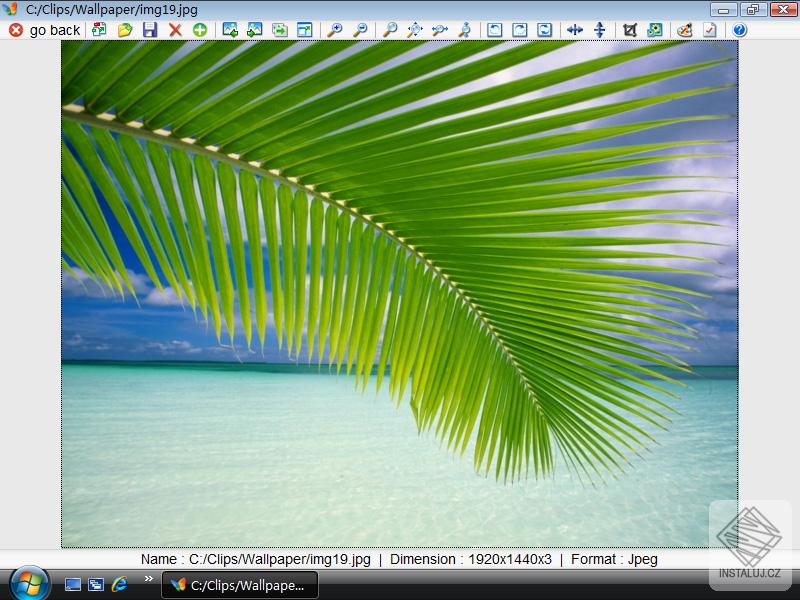The width and height of the screenshot is (800, 600).
Task: Open the Windows Start menu
Action: click(x=30, y=583)
